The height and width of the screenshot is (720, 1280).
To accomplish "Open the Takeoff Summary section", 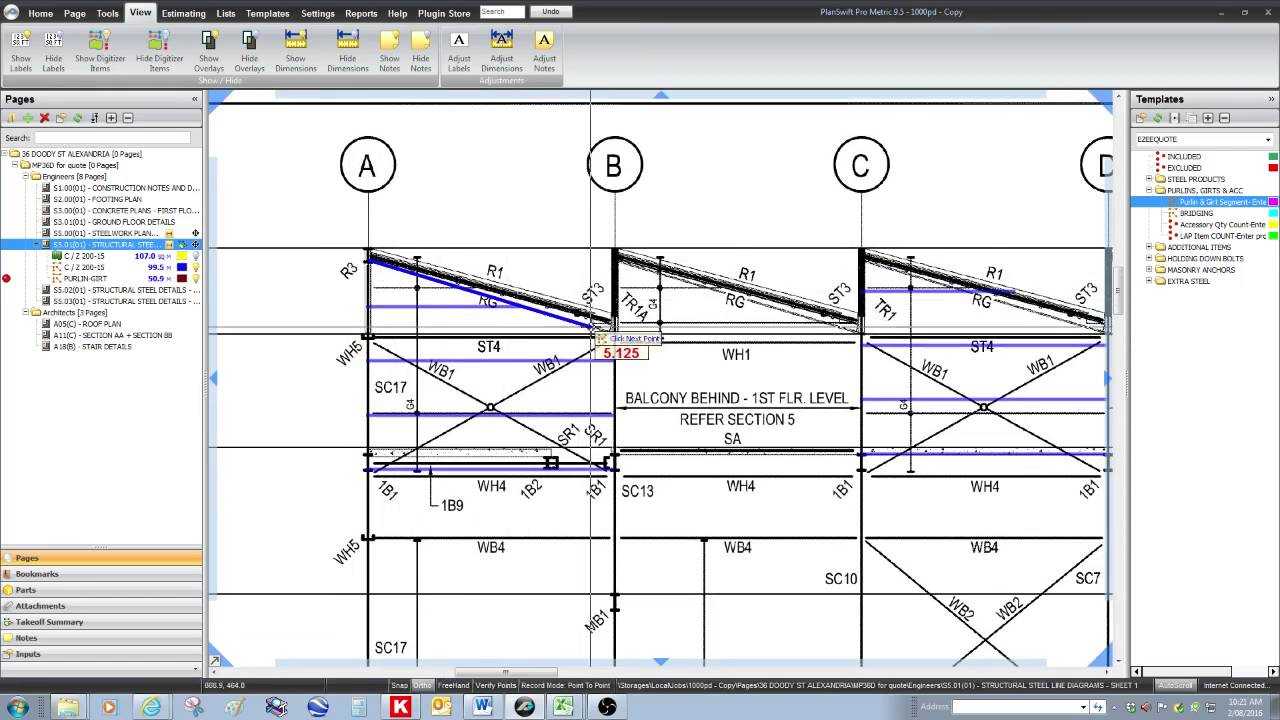I will [100, 622].
